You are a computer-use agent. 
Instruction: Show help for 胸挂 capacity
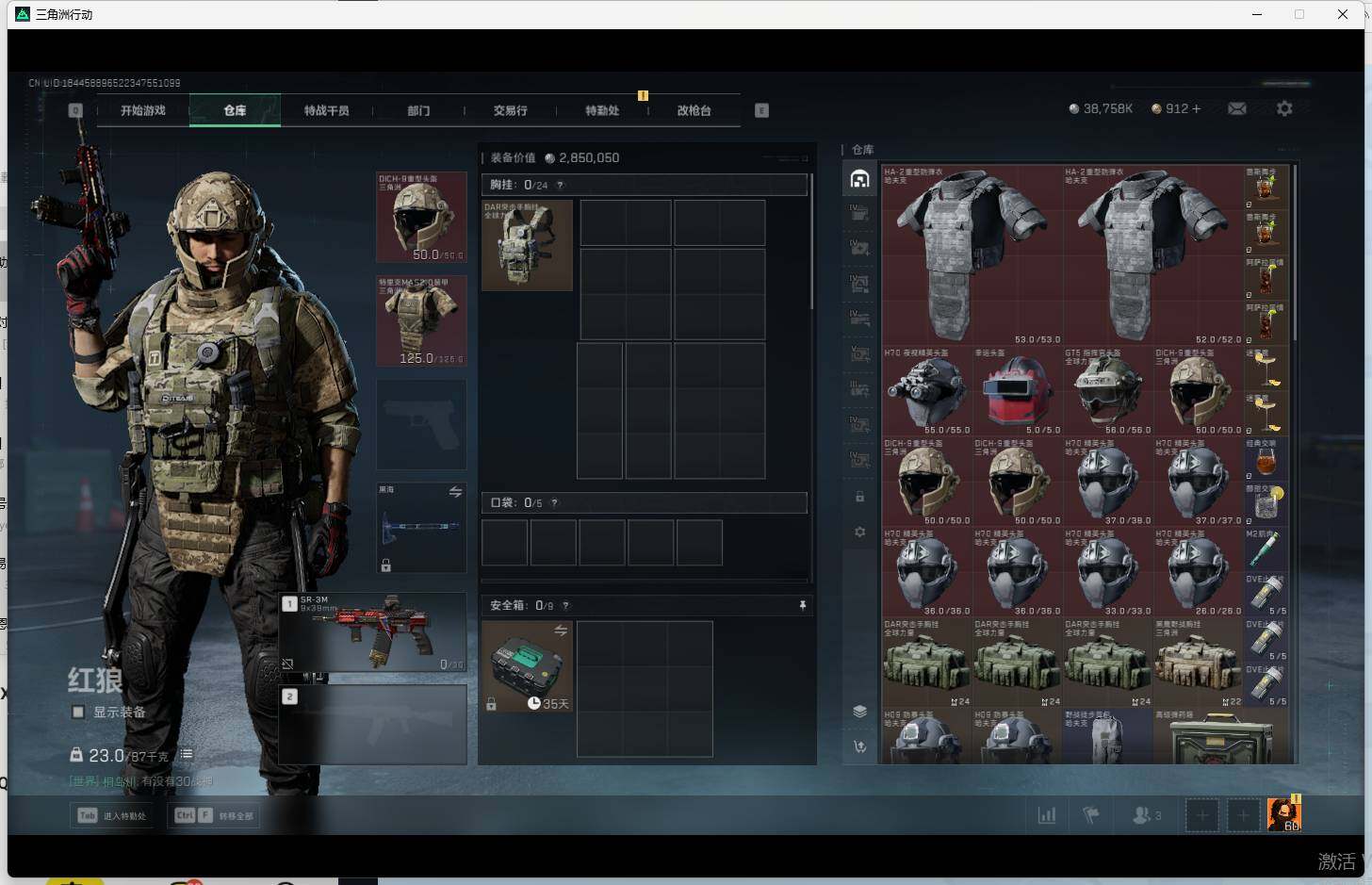click(560, 185)
